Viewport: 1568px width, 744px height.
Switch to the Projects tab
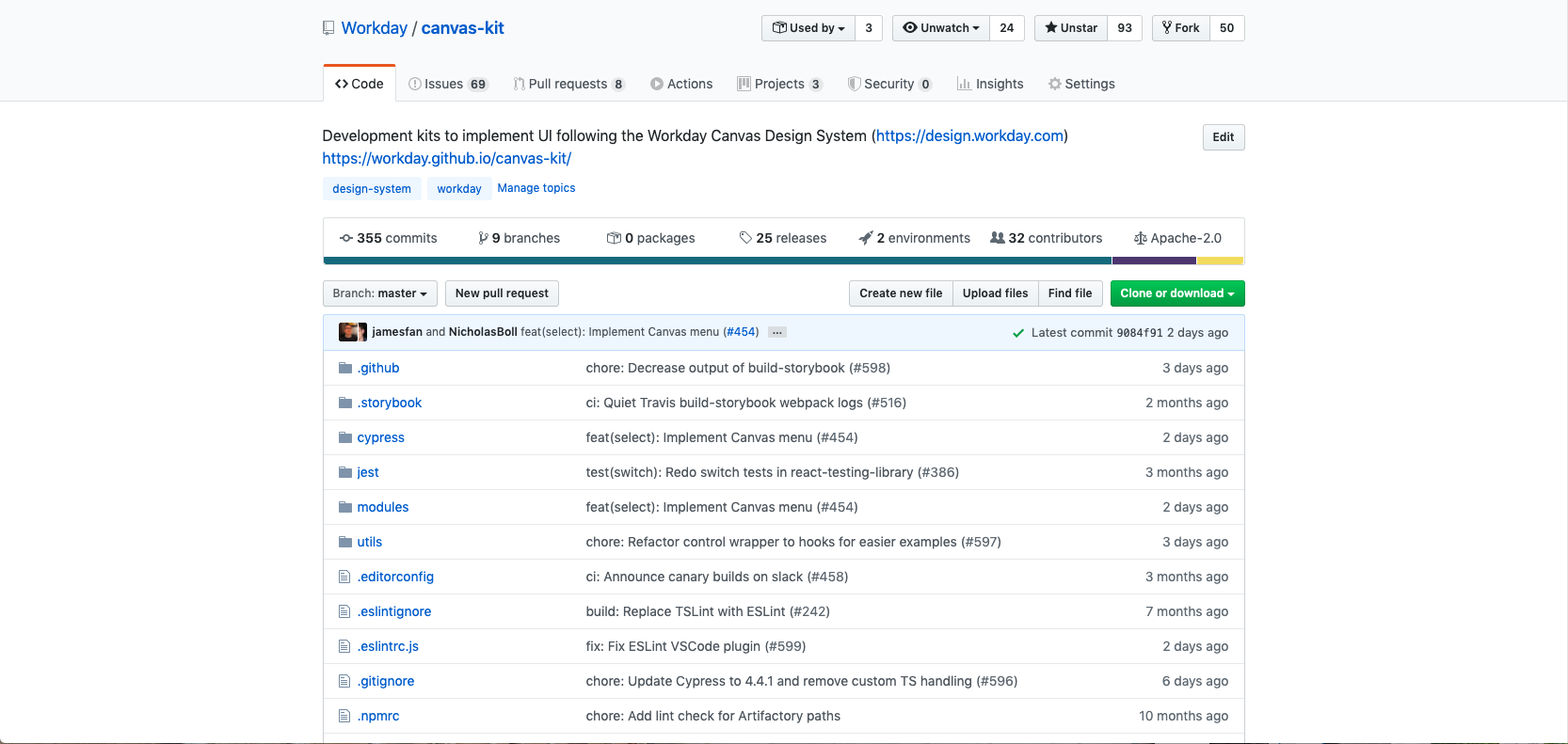[x=779, y=84]
